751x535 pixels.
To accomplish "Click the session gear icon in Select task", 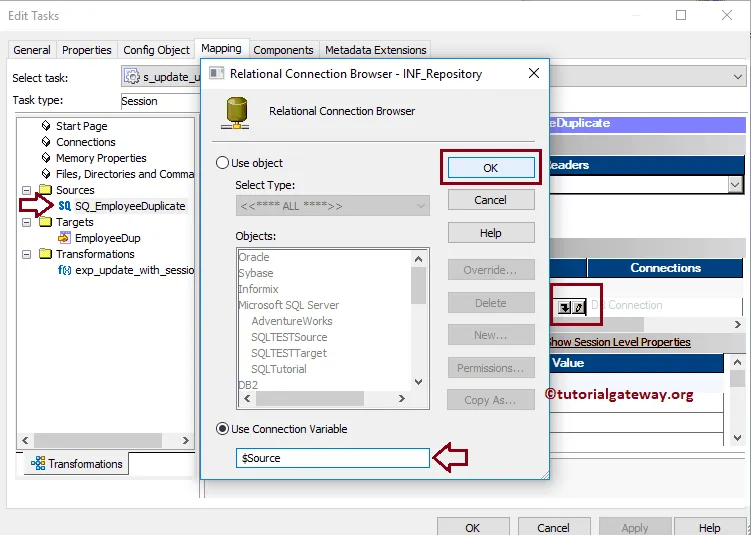I will coord(132,77).
